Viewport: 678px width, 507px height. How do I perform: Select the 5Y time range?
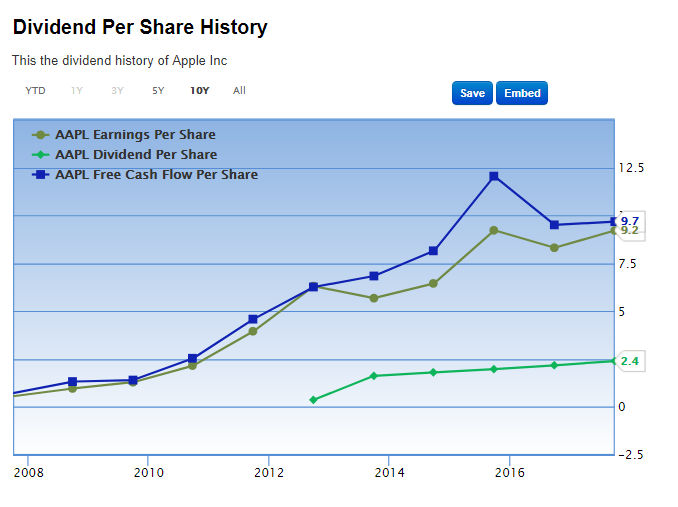158,91
